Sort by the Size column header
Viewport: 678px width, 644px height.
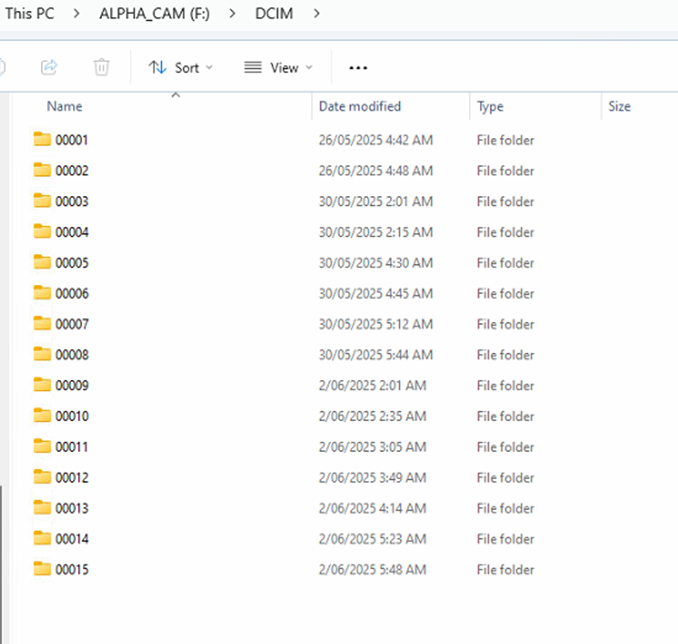tap(619, 106)
